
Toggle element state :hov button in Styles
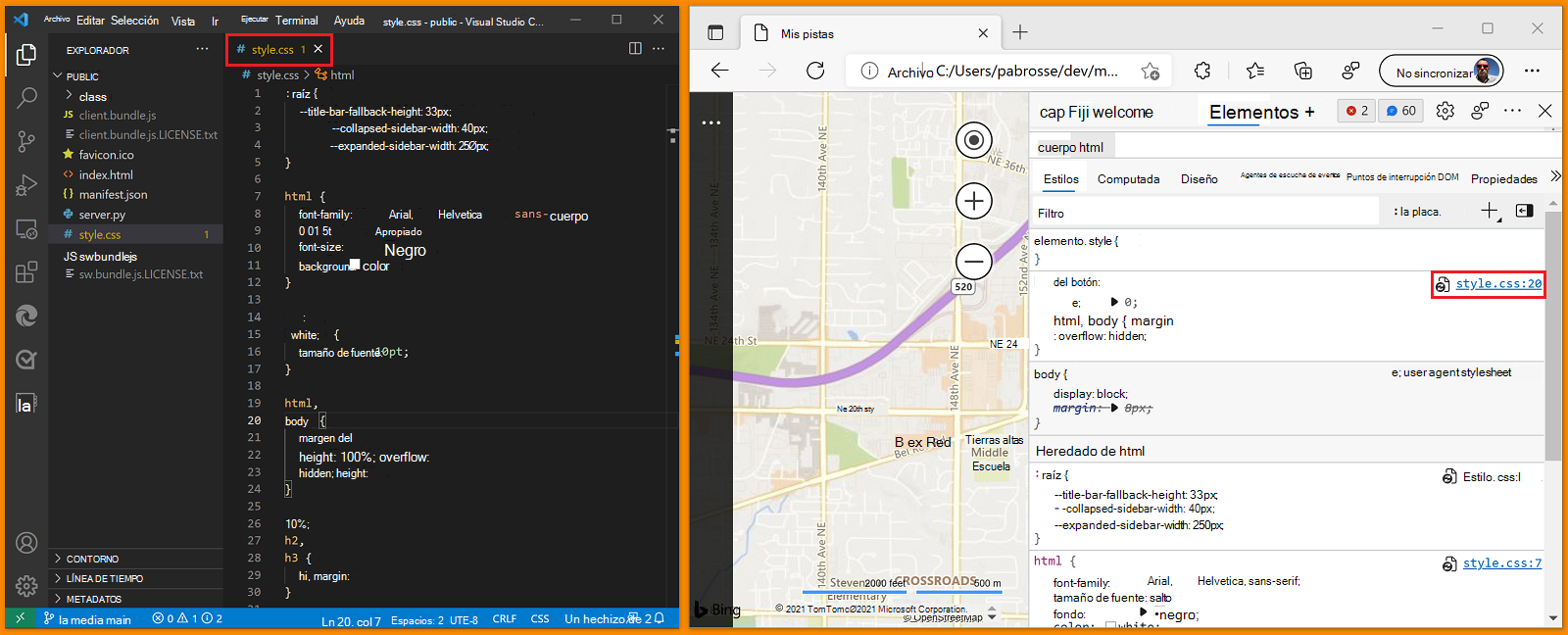click(x=1417, y=212)
